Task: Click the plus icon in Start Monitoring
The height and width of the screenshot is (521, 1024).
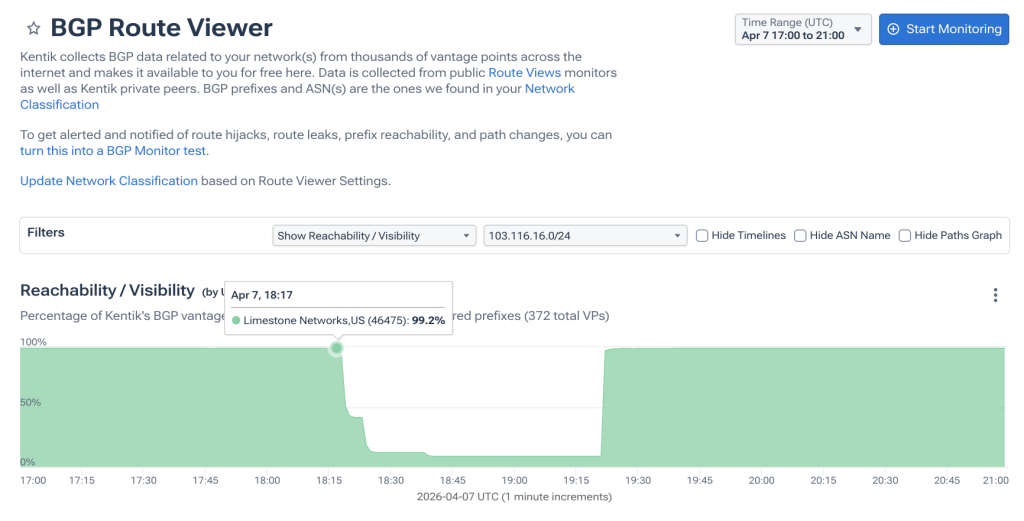Action: click(x=893, y=29)
